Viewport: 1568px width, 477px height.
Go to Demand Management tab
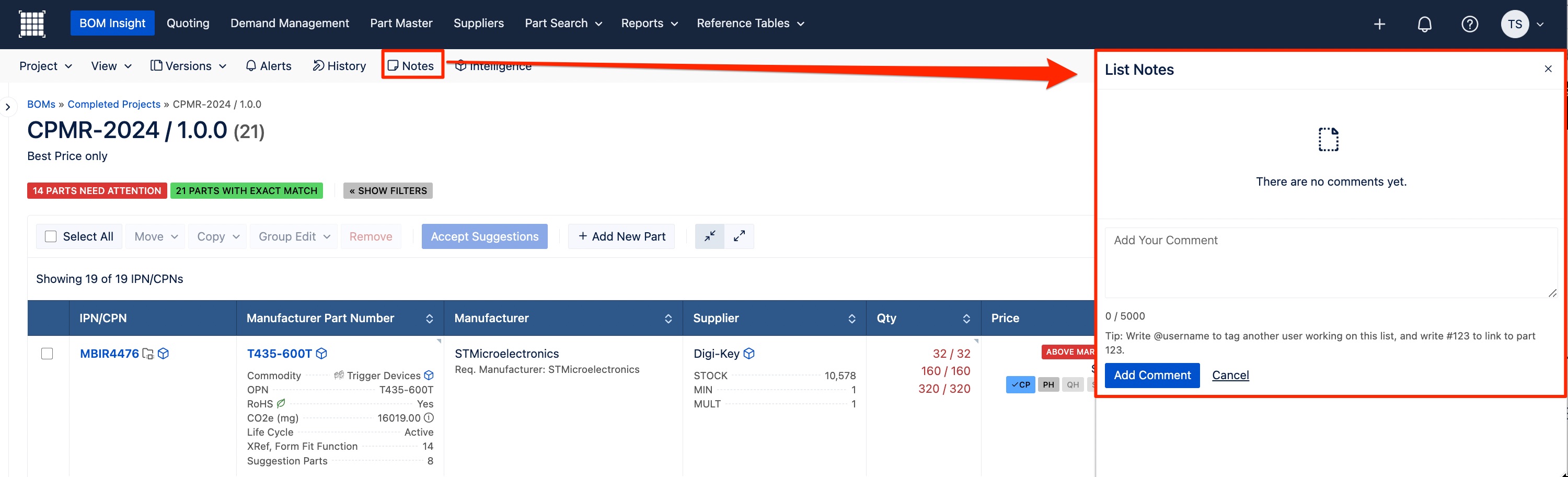point(290,23)
